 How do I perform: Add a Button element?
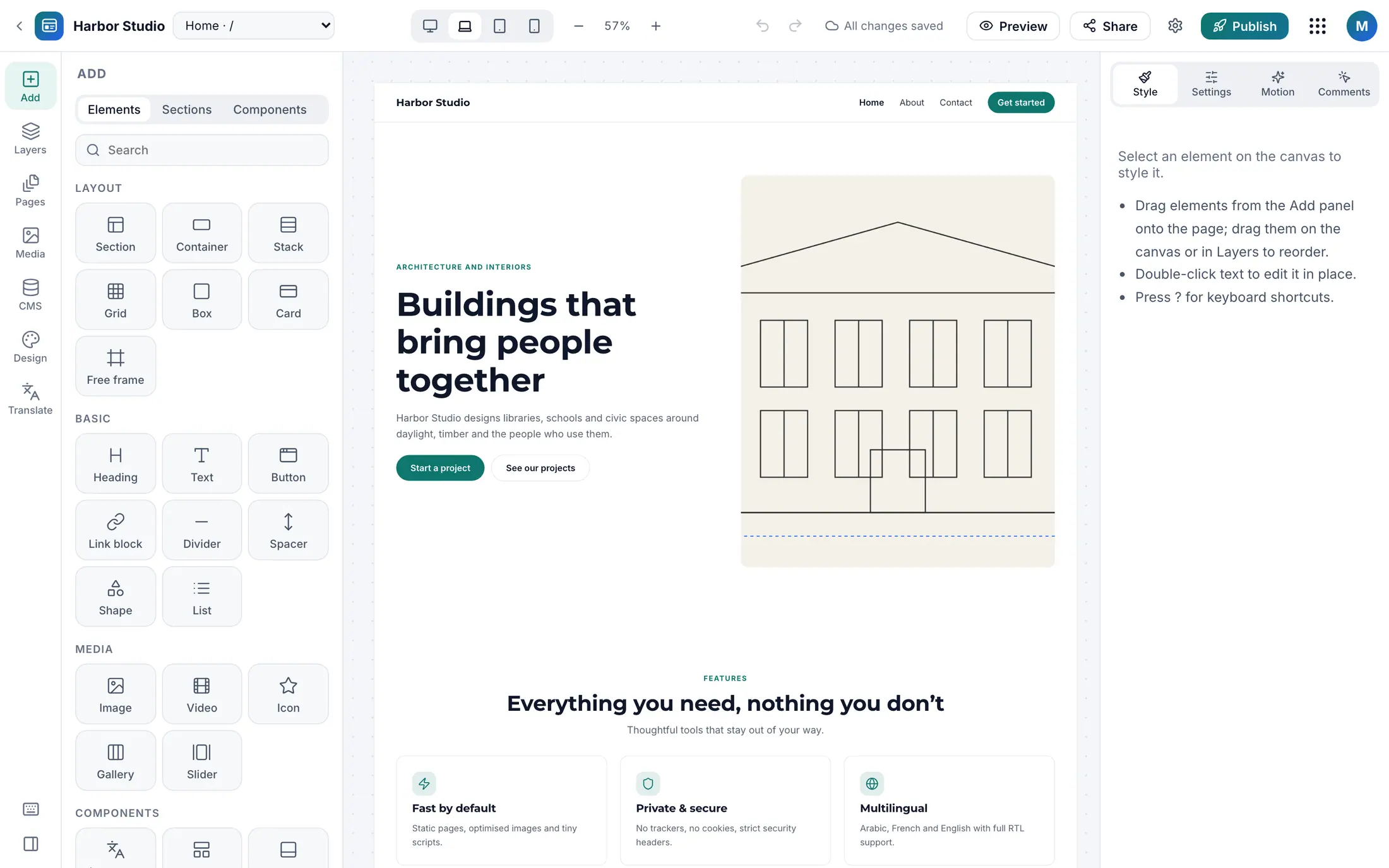289,463
